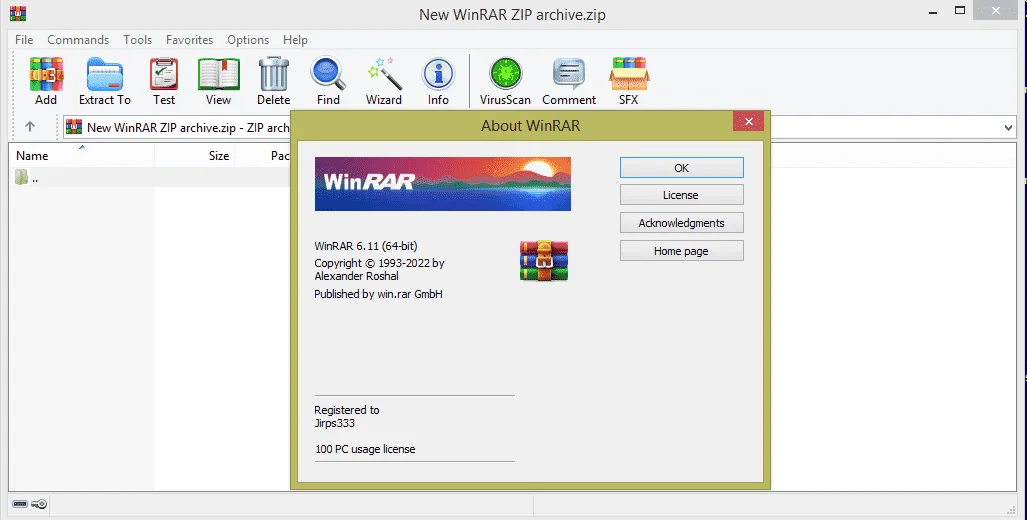Open the Commands menu
This screenshot has height=520, width=1027.
click(78, 40)
